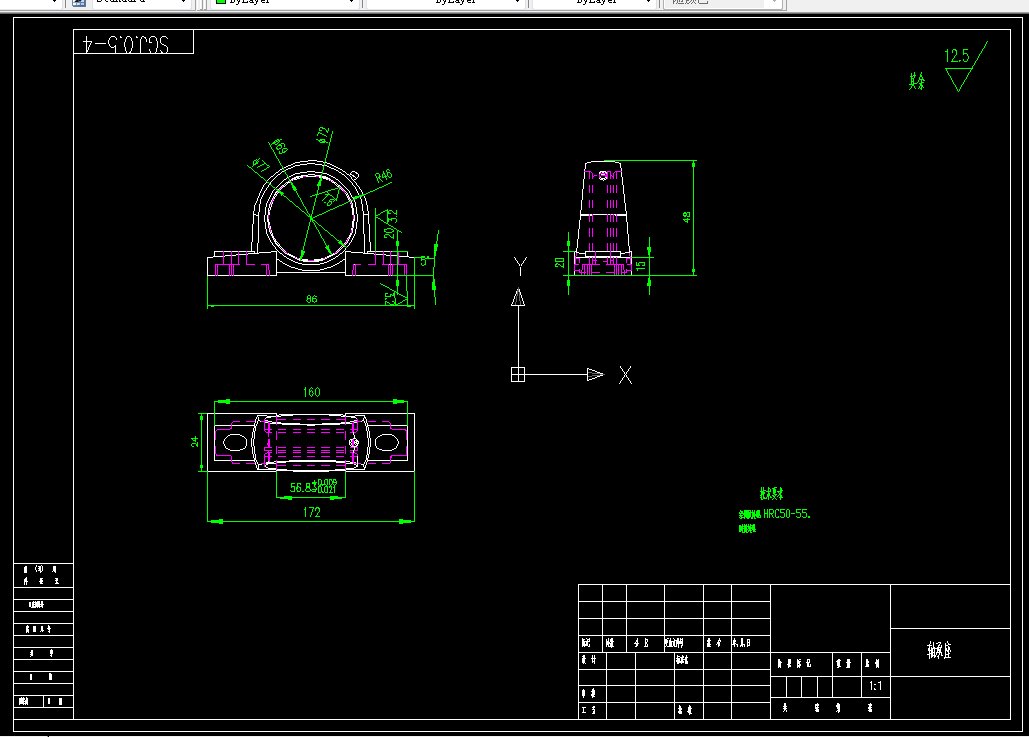Open the green ByLayer color dropdown
The image size is (1029, 737).
click(284, 3)
